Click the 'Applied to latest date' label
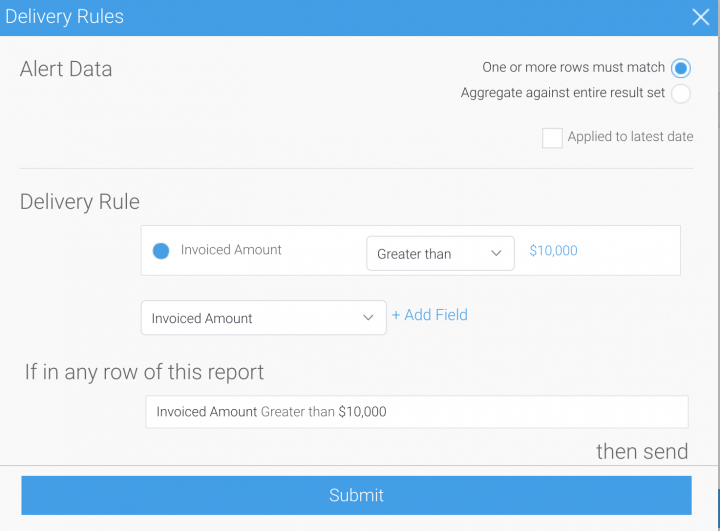The height and width of the screenshot is (531, 720). [630, 137]
